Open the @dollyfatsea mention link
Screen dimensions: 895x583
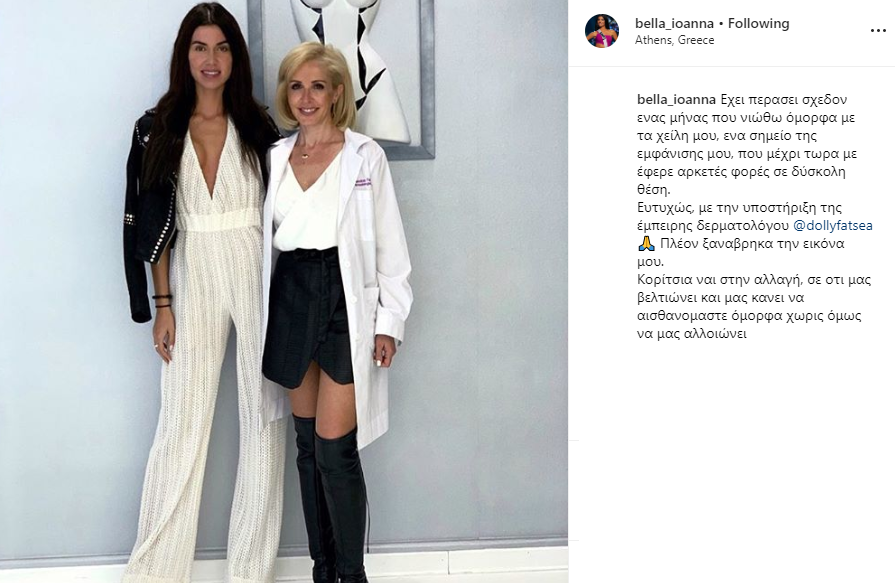coord(833,226)
